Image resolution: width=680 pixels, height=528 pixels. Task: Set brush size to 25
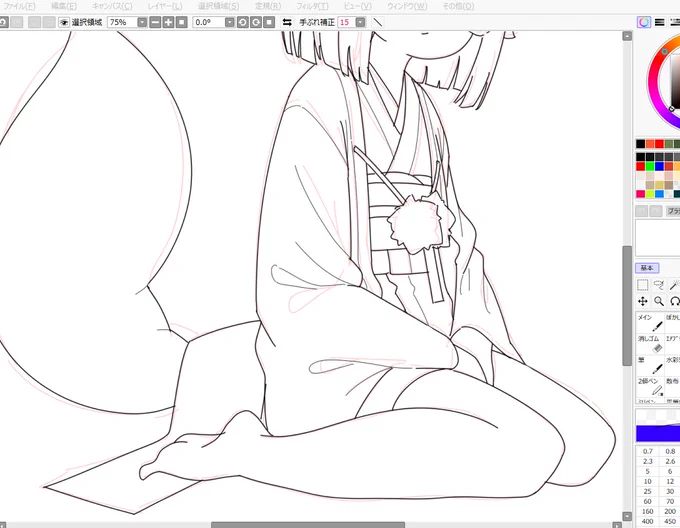point(647,491)
